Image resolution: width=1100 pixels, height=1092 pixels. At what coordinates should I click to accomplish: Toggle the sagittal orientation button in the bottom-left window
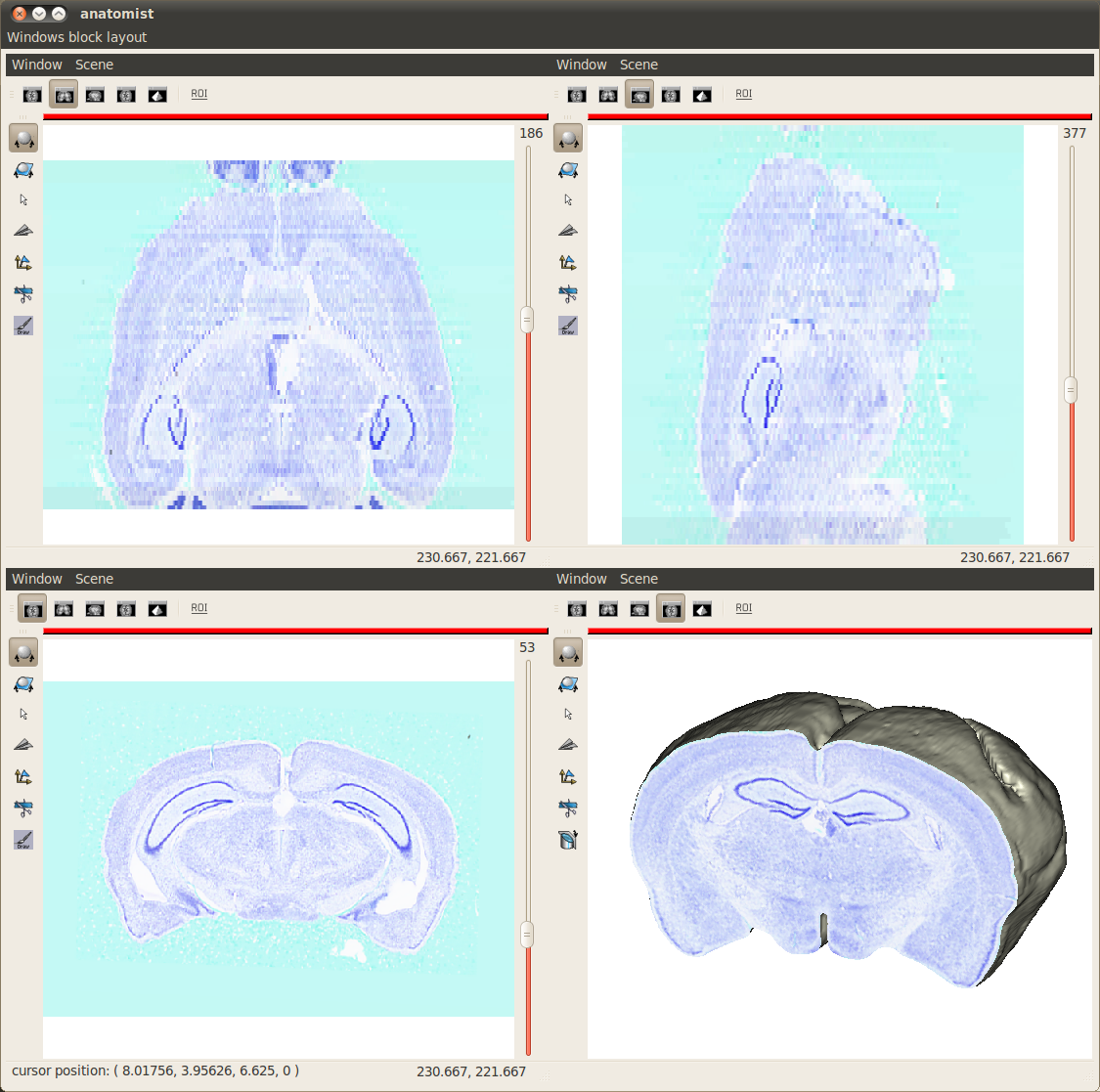click(95, 609)
